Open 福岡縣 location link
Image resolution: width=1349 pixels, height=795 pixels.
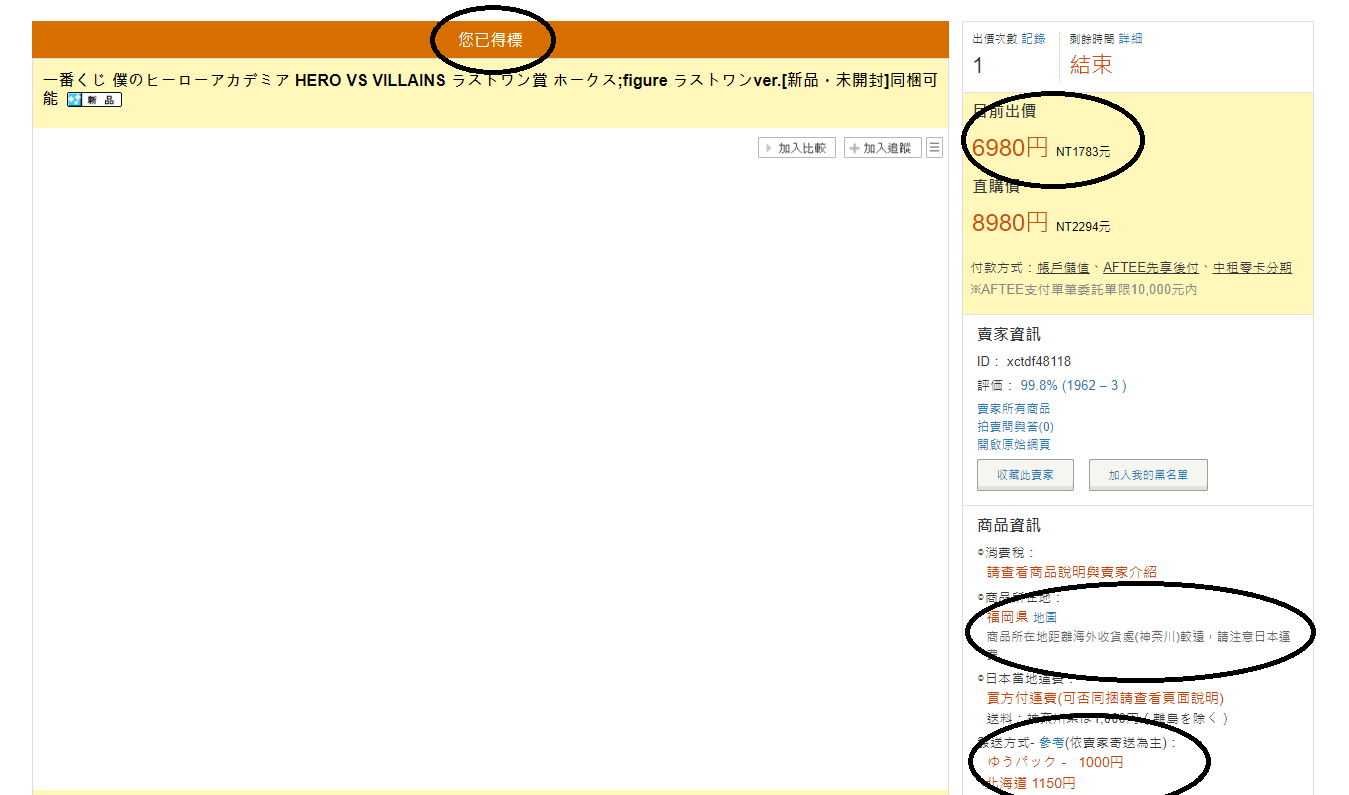point(1007,617)
